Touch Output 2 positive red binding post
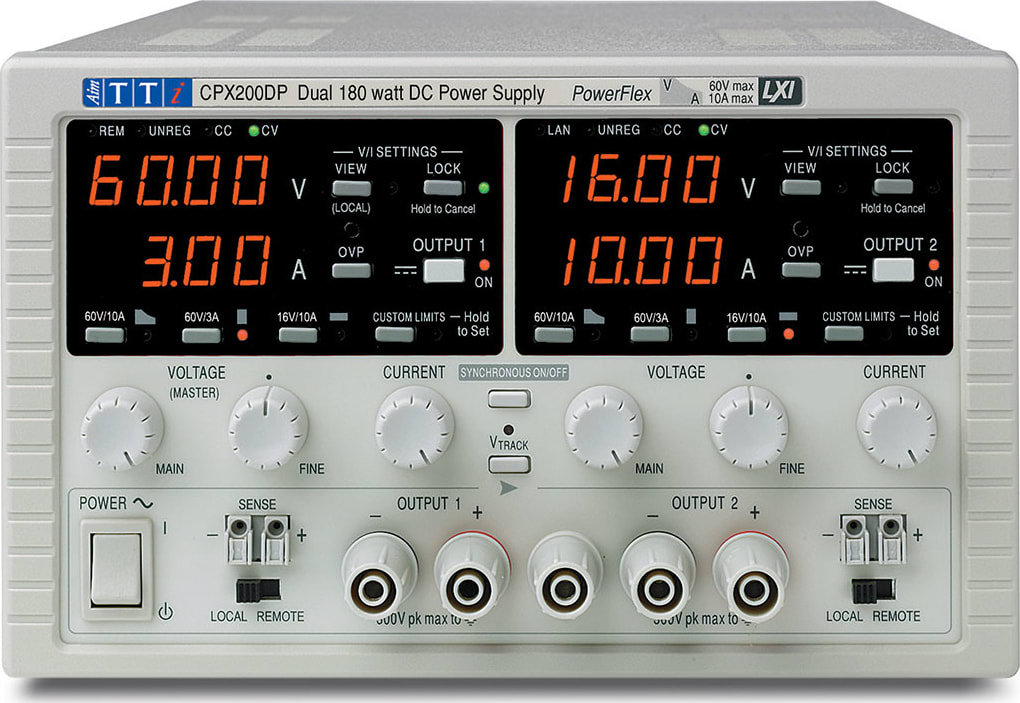The width and height of the screenshot is (1020, 703). tap(752, 577)
